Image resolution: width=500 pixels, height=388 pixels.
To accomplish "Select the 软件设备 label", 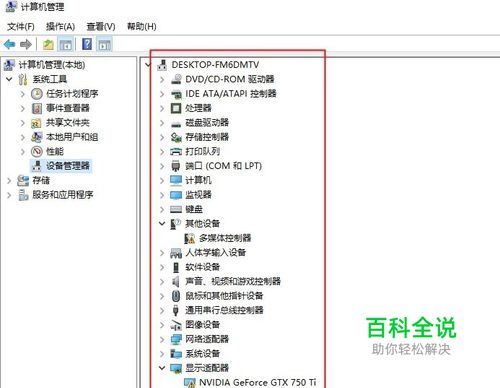I will click(x=202, y=267).
